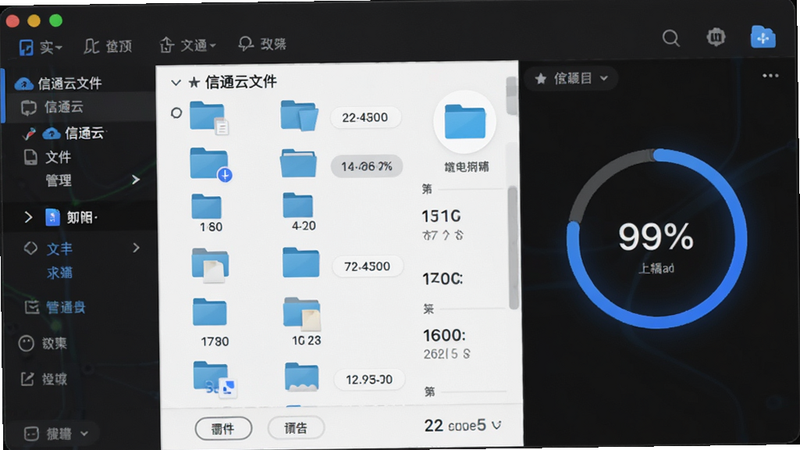Click the blue file icon in the highlighted sidebar row
800x450 pixels.
pos(53,217)
